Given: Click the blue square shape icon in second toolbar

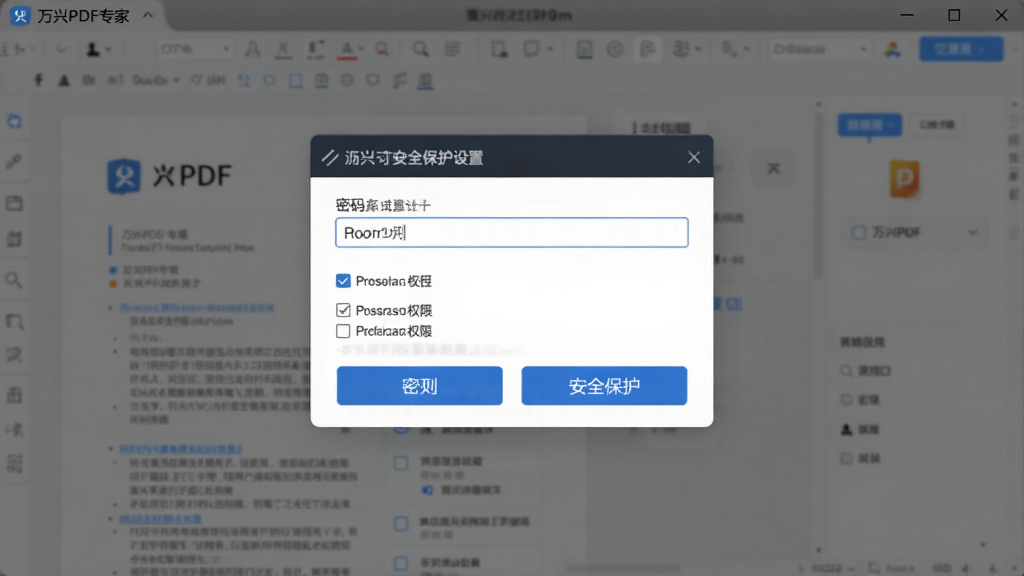Looking at the screenshot, I should [295, 80].
